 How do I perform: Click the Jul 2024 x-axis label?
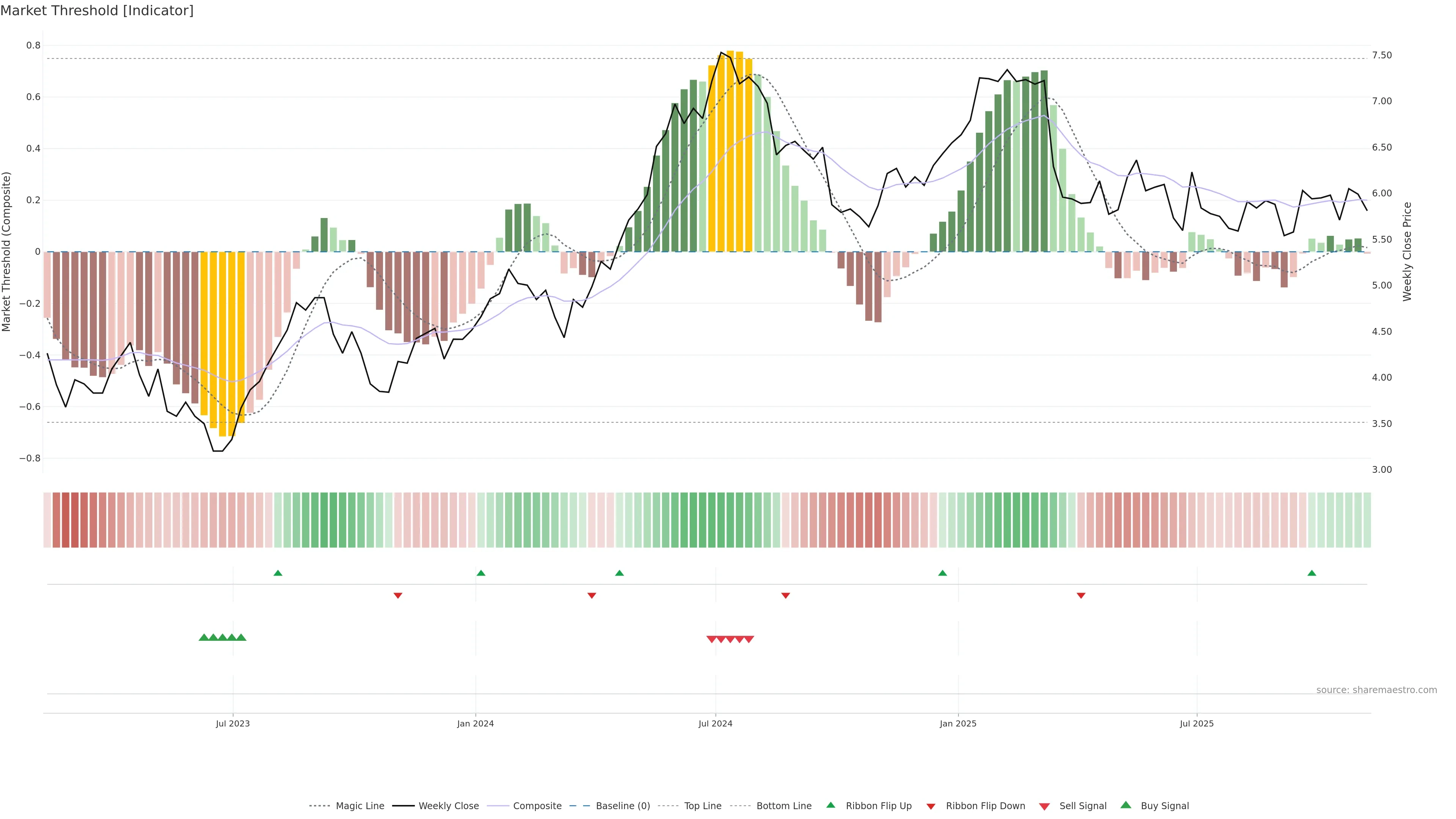(715, 723)
